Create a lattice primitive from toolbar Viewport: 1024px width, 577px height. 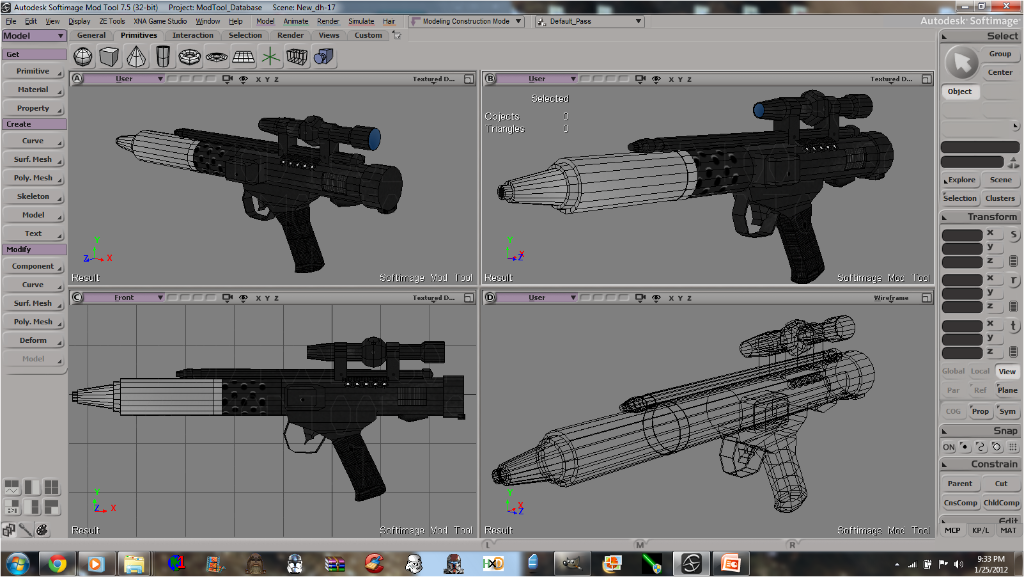(296, 57)
